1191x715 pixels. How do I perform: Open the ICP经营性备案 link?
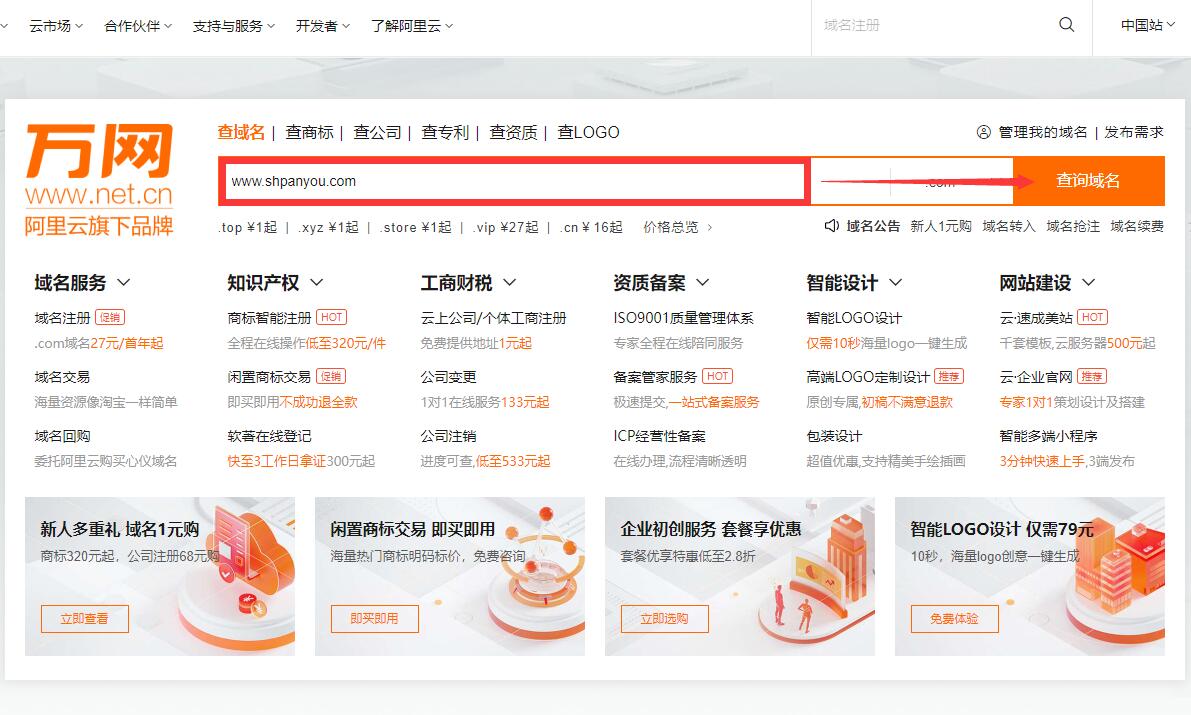click(660, 436)
